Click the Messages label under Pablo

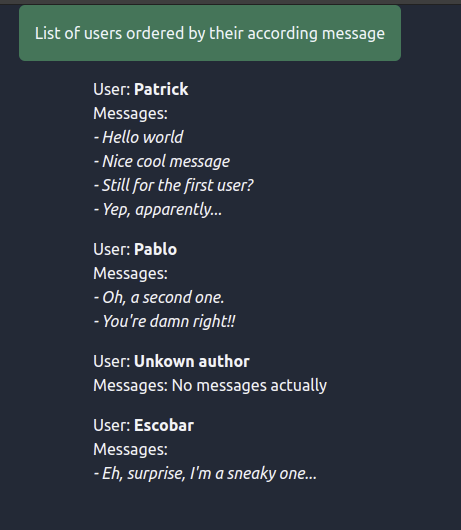(x=130, y=273)
